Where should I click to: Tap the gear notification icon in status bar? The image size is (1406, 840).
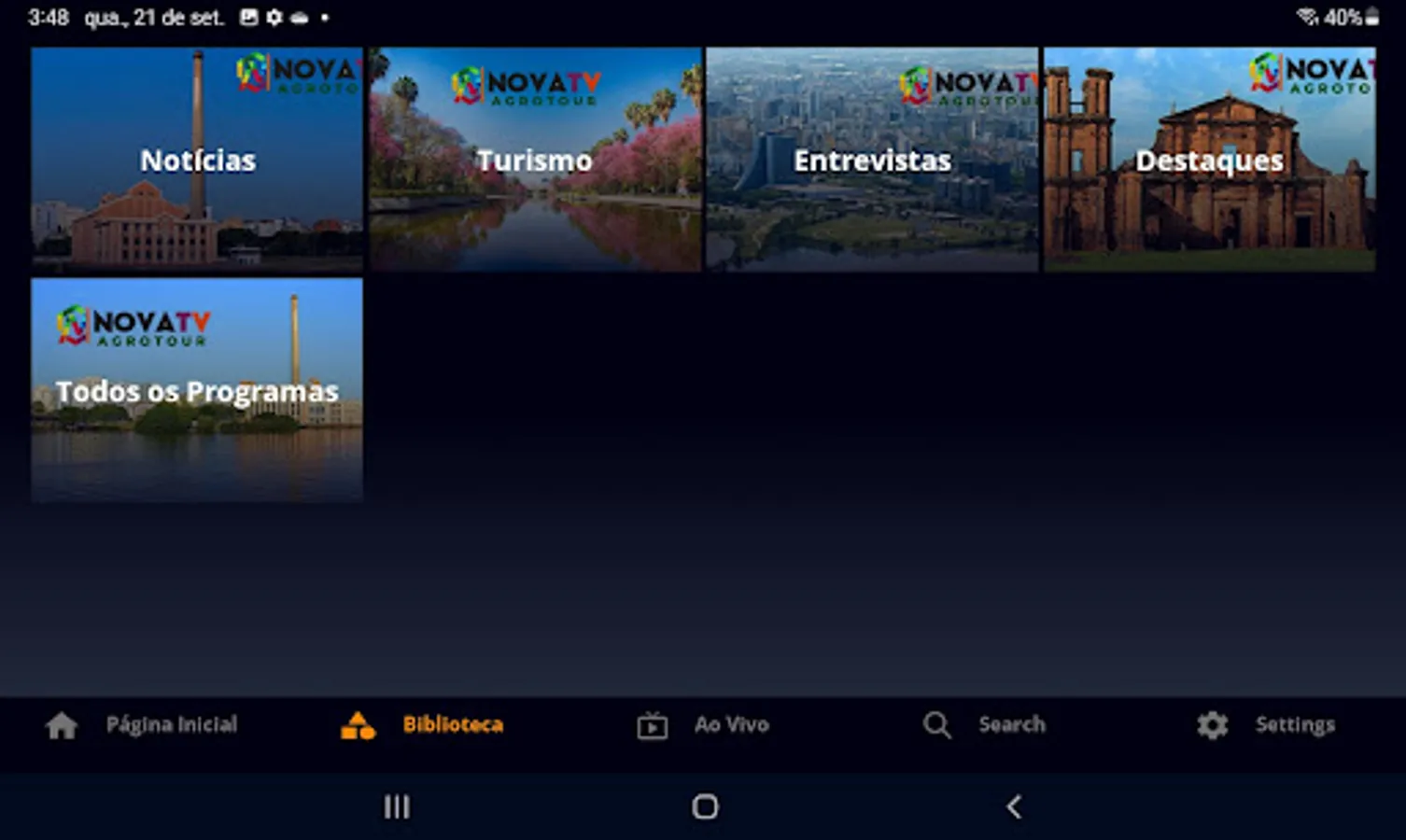pos(274,17)
